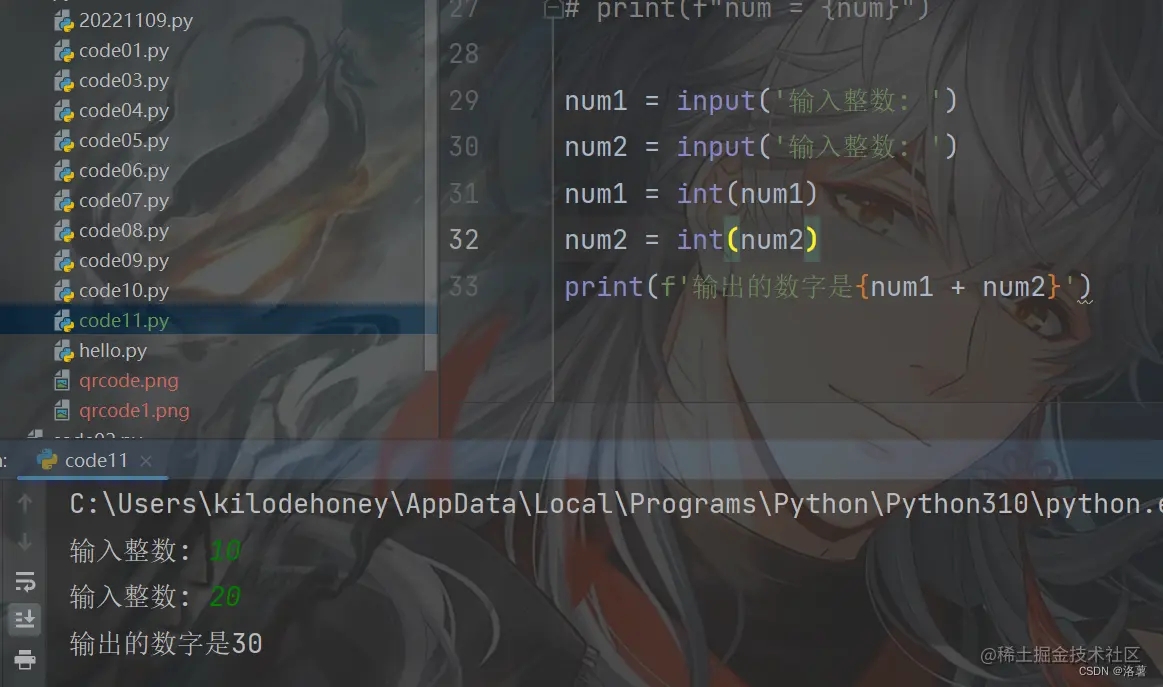Click Python file icon beside hello.py
Image resolution: width=1163 pixels, height=687 pixels.
pyautogui.click(x=64, y=351)
